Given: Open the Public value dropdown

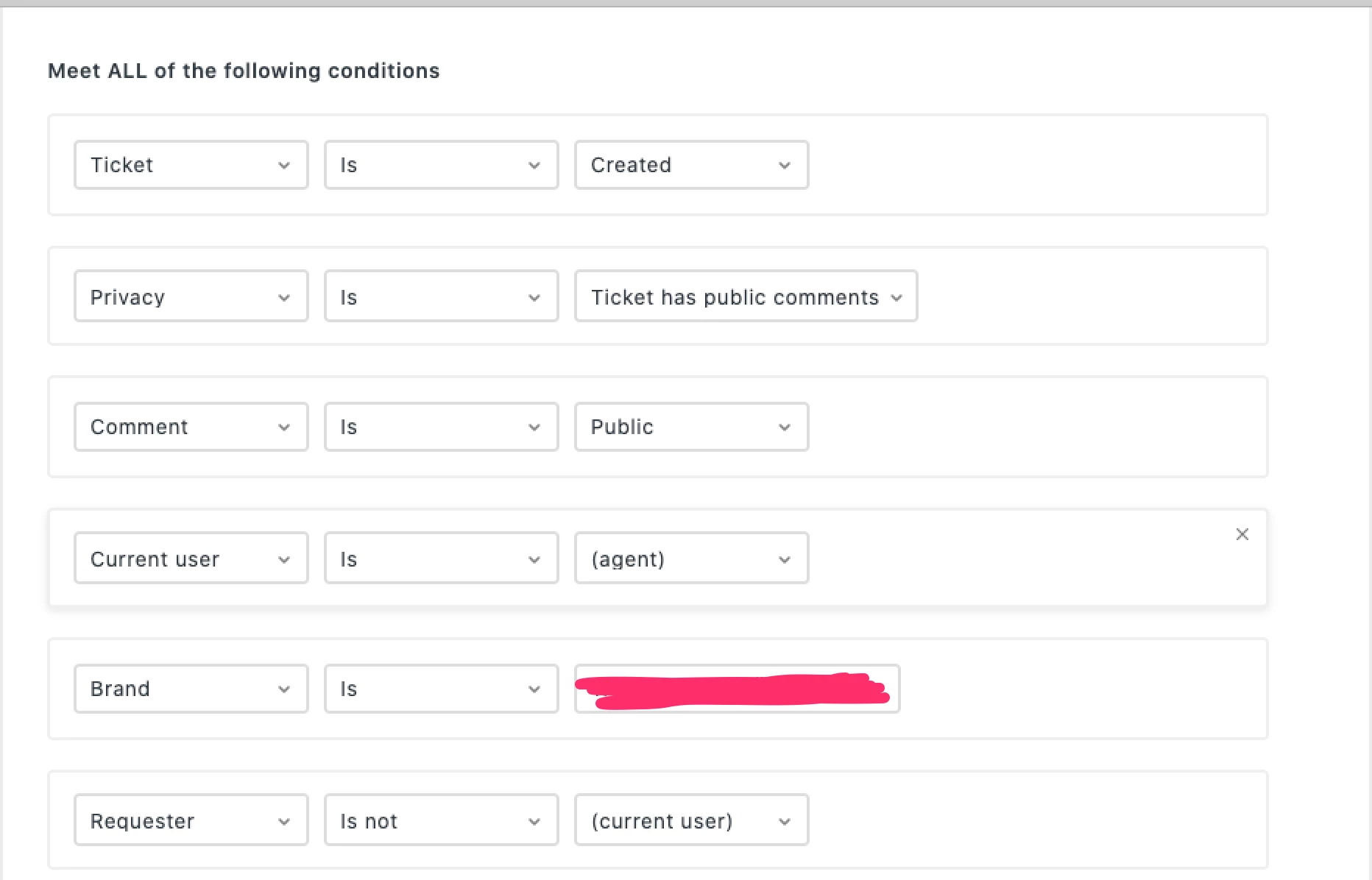Looking at the screenshot, I should (691, 427).
